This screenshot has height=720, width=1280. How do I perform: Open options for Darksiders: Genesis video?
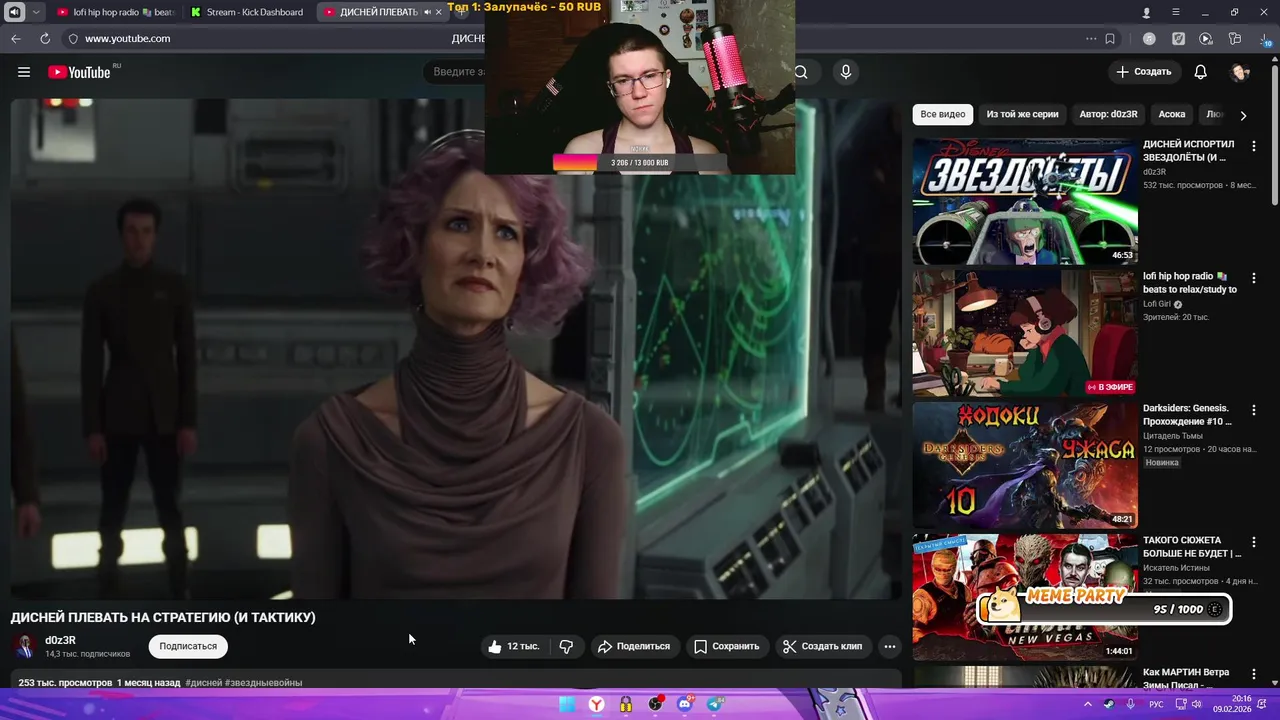[1254, 410]
